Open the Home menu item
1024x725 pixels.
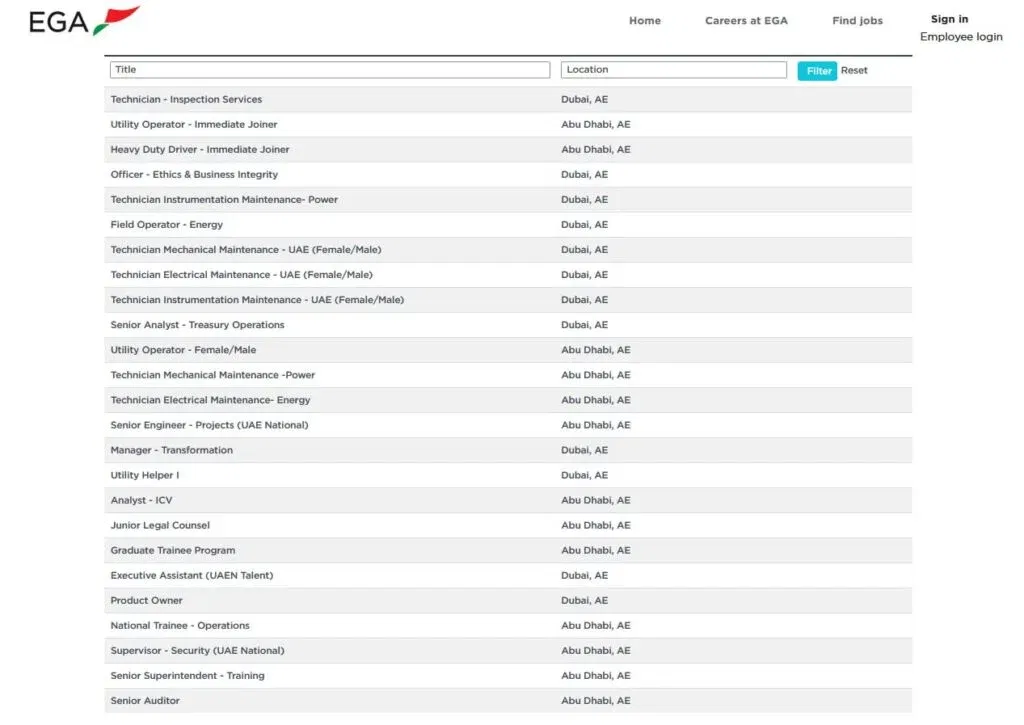point(644,21)
